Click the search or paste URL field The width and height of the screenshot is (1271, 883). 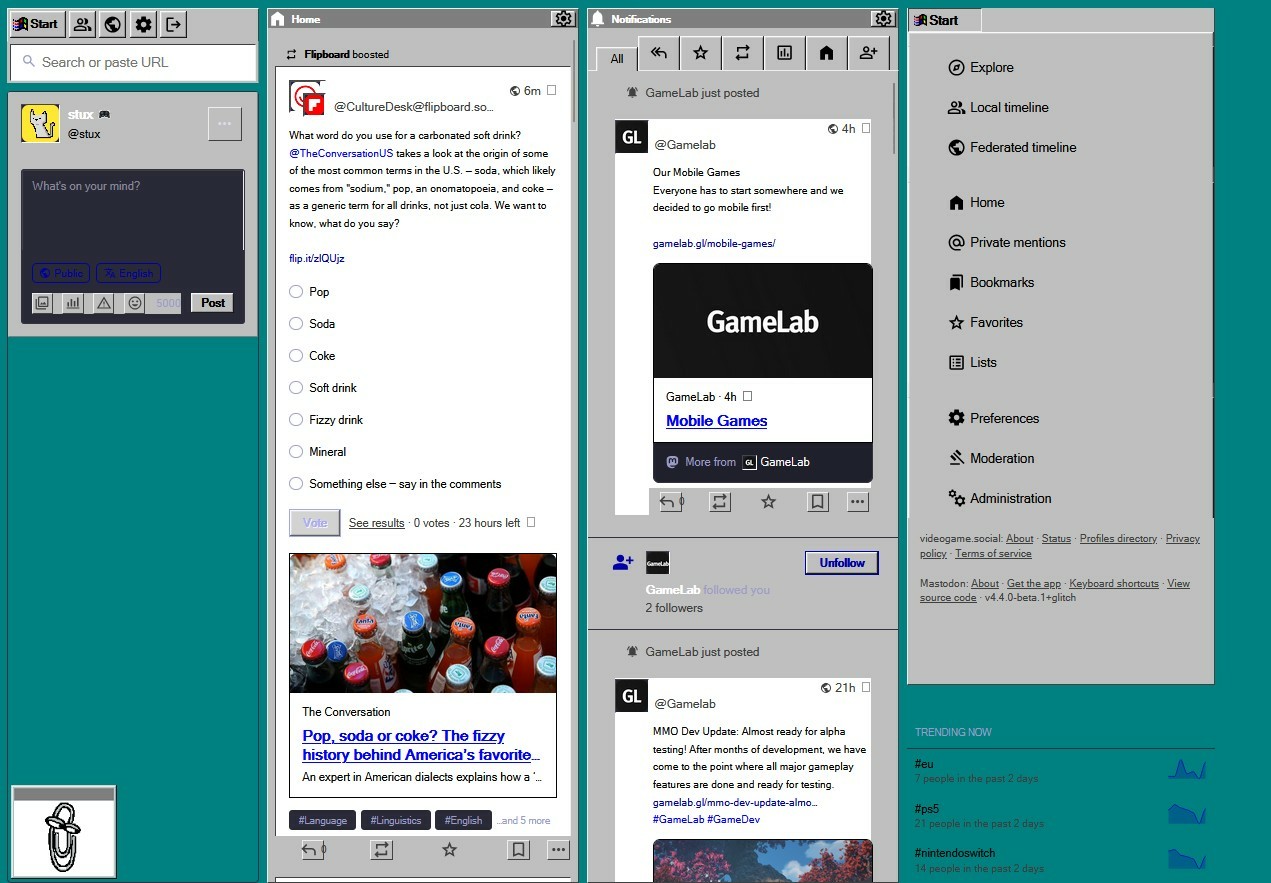(x=133, y=62)
